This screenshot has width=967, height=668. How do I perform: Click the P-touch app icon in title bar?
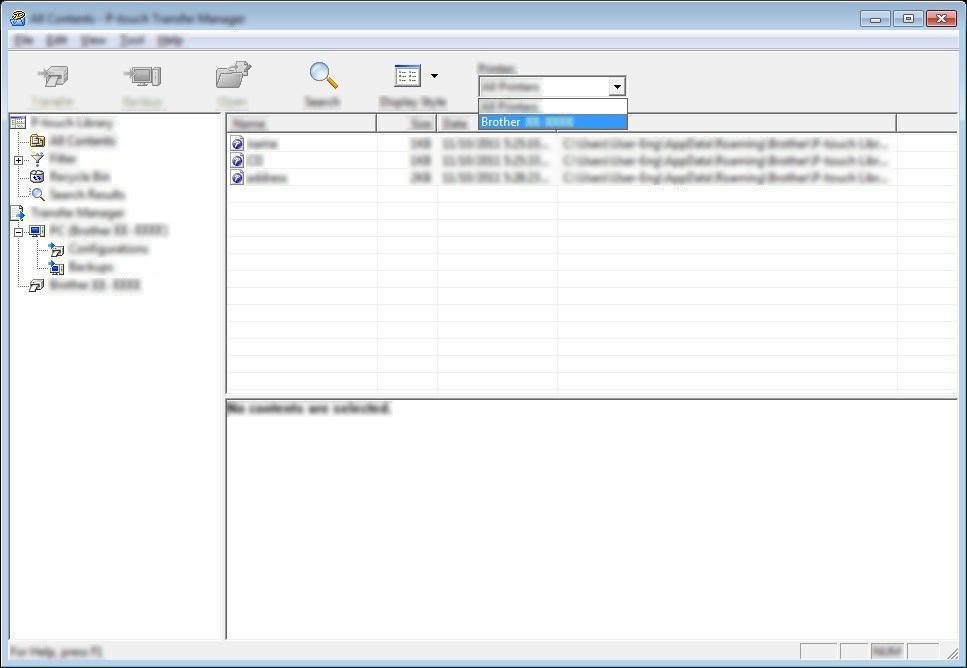[x=18, y=19]
